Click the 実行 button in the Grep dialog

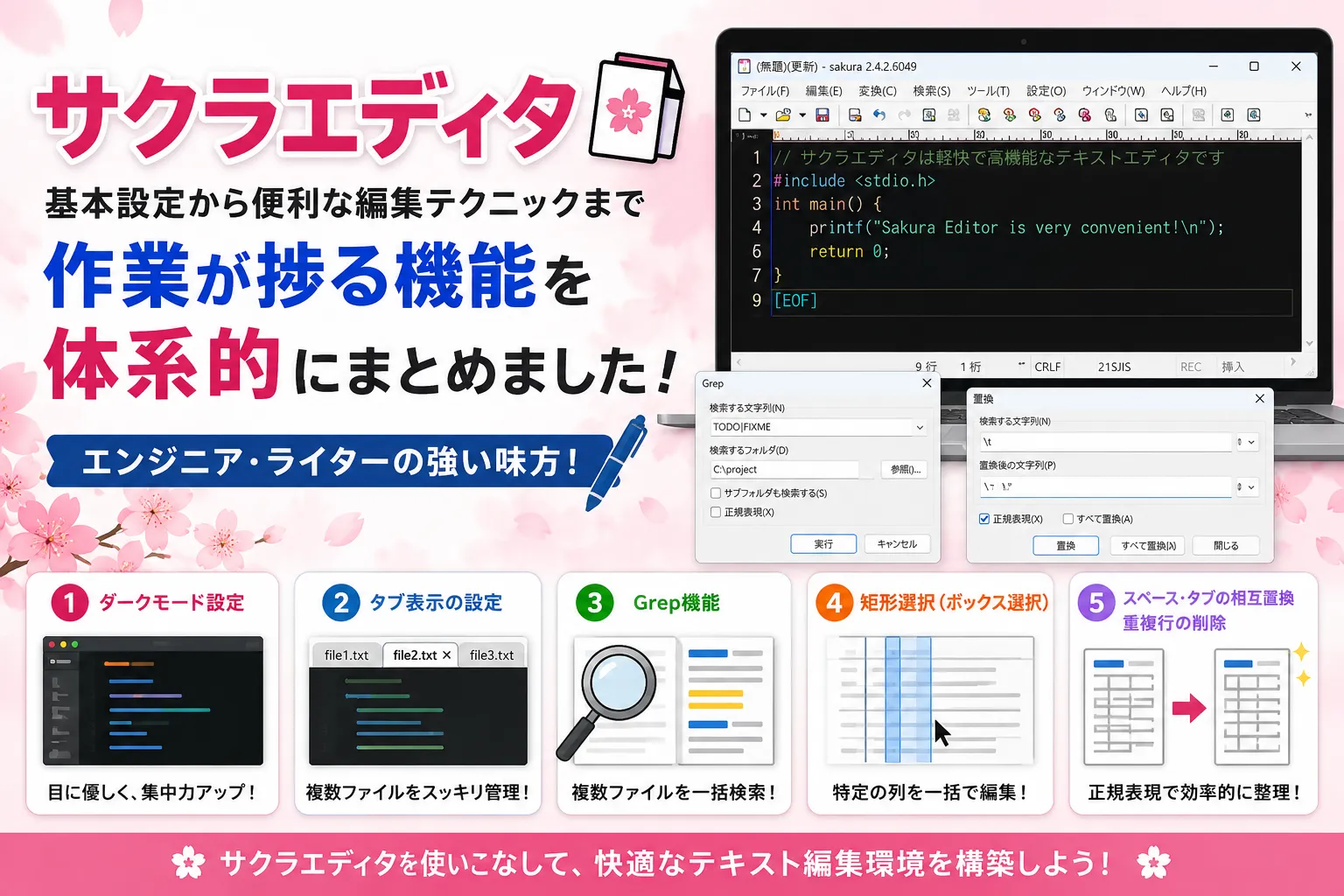point(823,544)
